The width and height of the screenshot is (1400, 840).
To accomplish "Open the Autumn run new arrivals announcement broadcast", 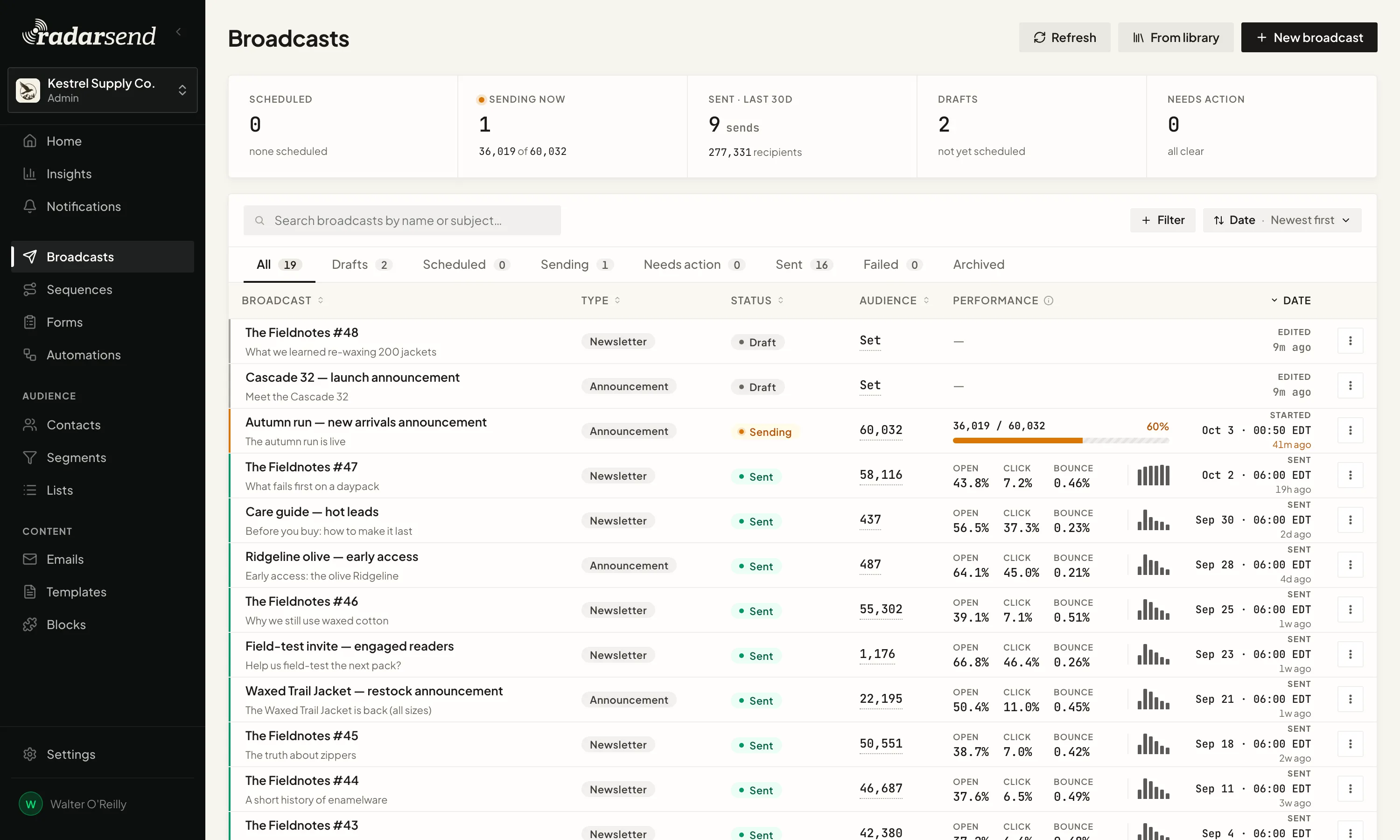I will tap(365, 422).
